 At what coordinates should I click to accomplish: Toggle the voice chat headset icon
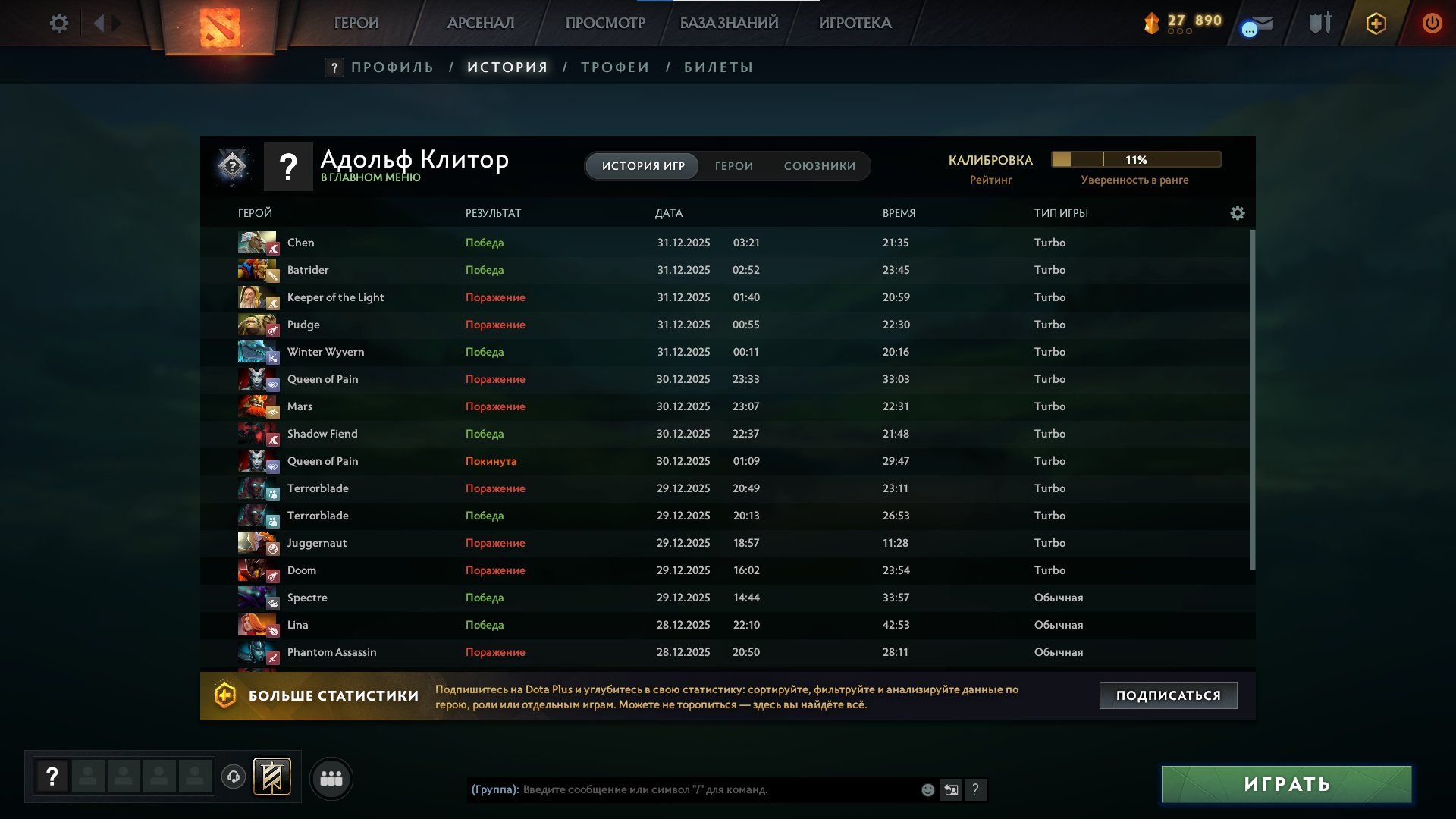pos(234,777)
